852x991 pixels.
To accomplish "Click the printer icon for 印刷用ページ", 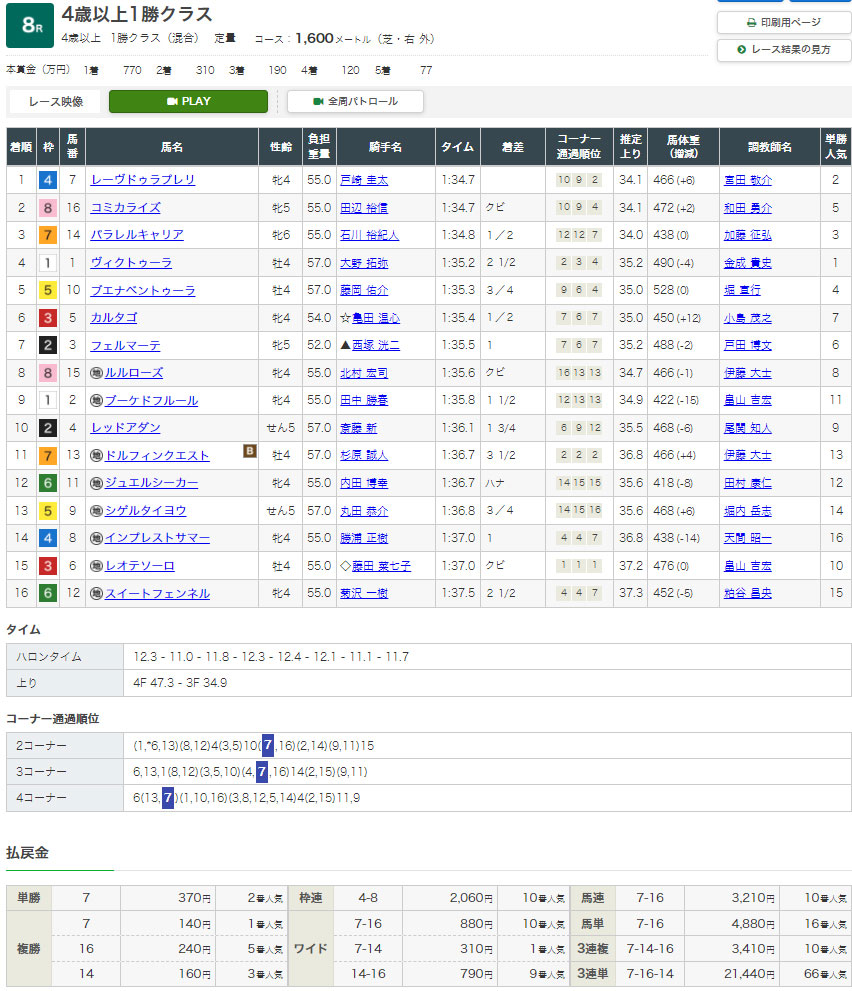I will click(x=752, y=22).
